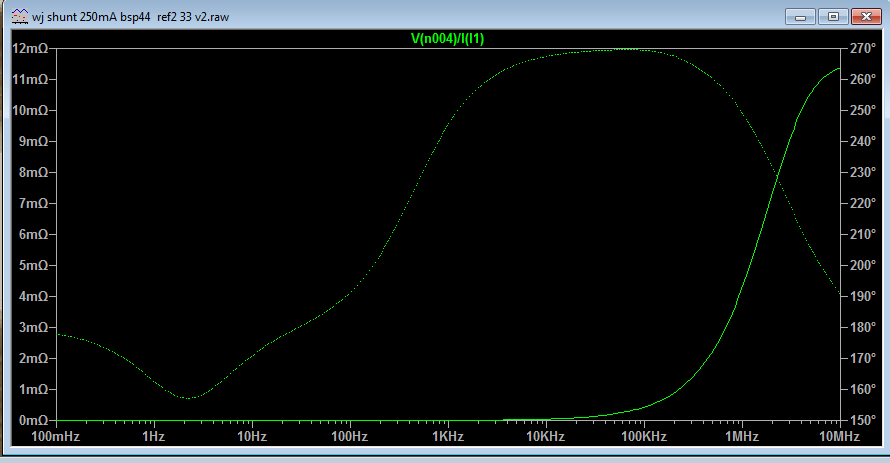Image resolution: width=890 pixels, height=463 pixels.
Task: Click the 3mΩ left axis label
Action: [x=33, y=327]
